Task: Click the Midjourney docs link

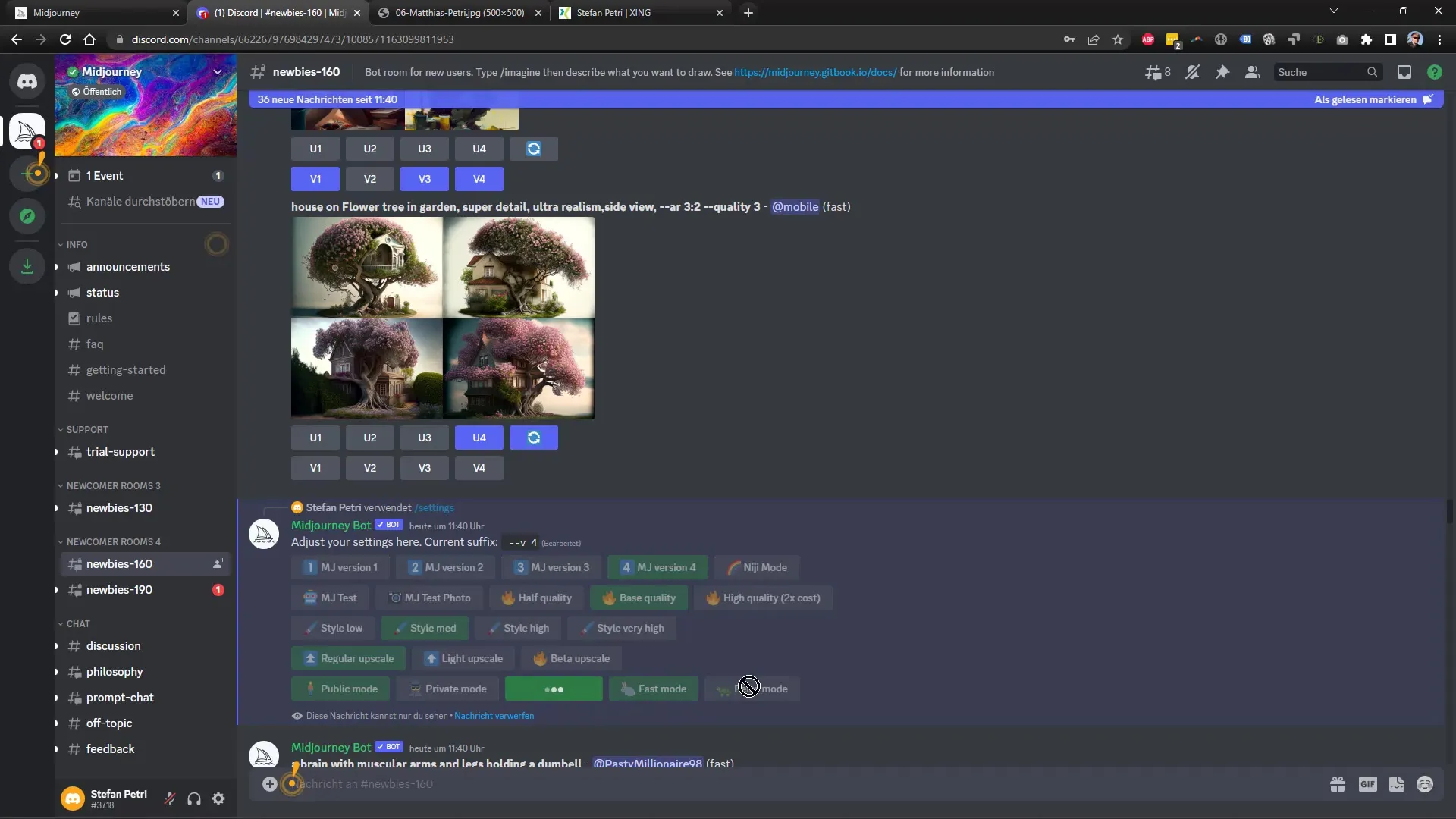Action: click(x=815, y=71)
